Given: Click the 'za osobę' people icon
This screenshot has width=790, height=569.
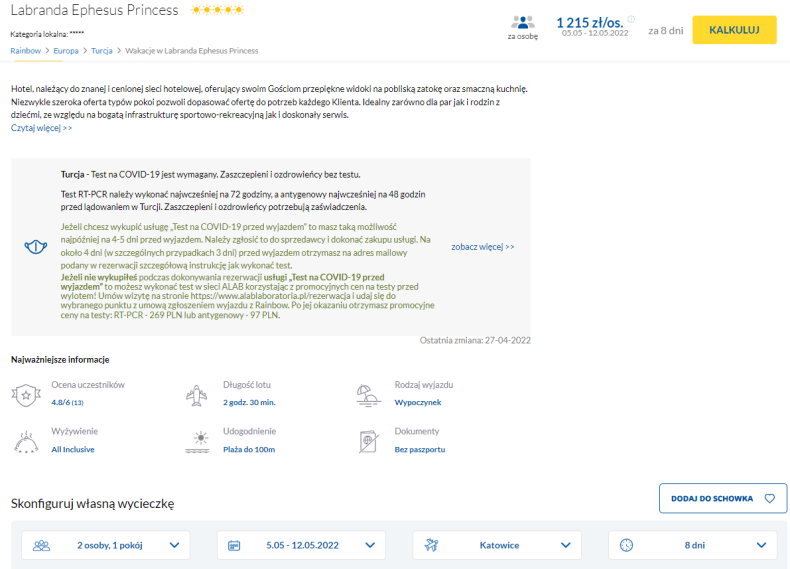Looking at the screenshot, I should click(522, 22).
